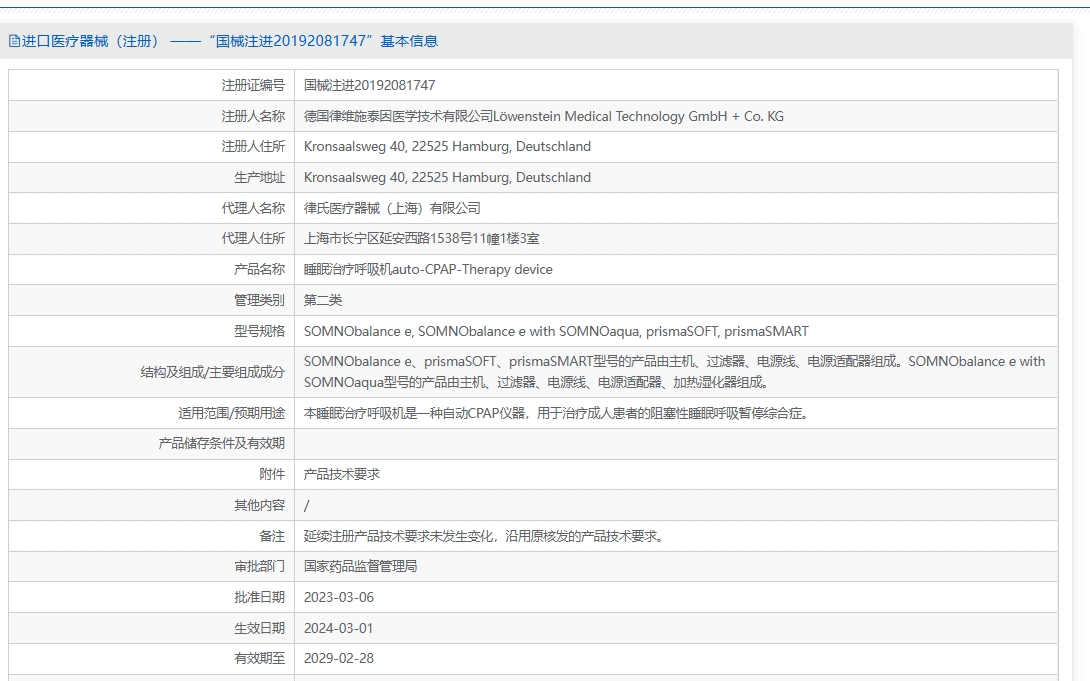Click the "代理人住所" row label
1090x681 pixels.
click(x=253, y=238)
